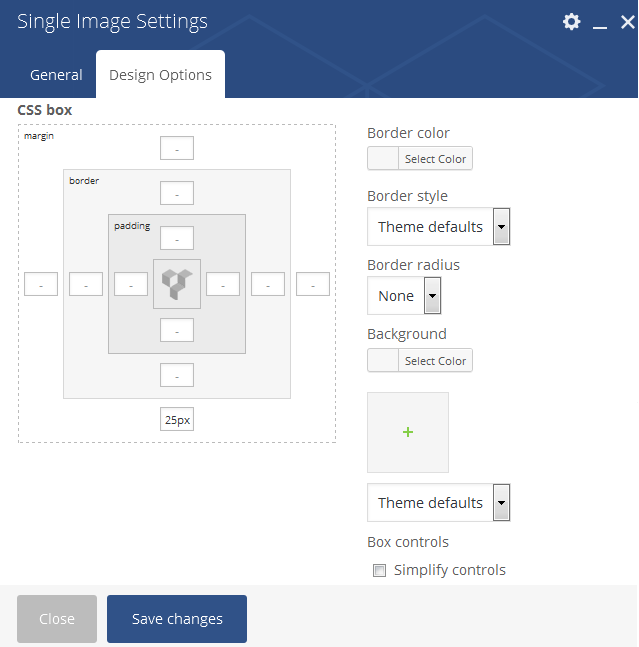Focus the padding top input field
The image size is (639, 647).
coord(177,238)
